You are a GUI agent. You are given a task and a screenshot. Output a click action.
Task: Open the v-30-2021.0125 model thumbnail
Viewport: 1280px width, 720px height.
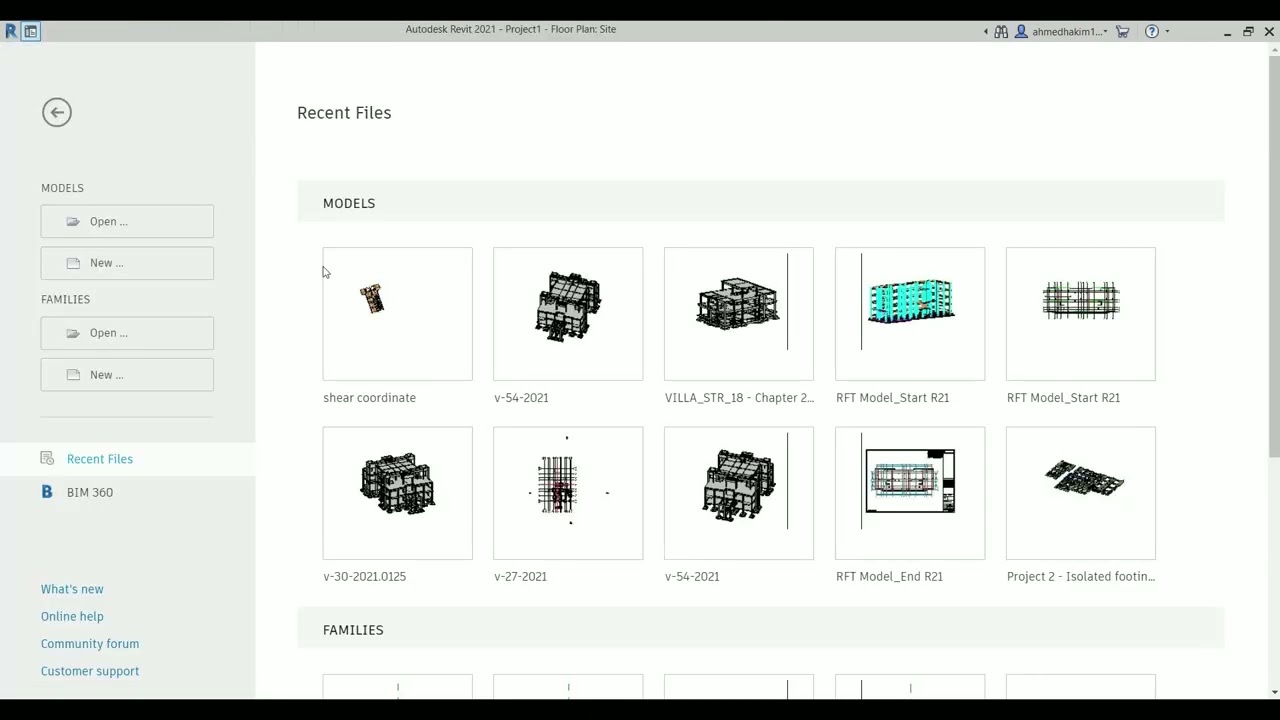(x=397, y=493)
